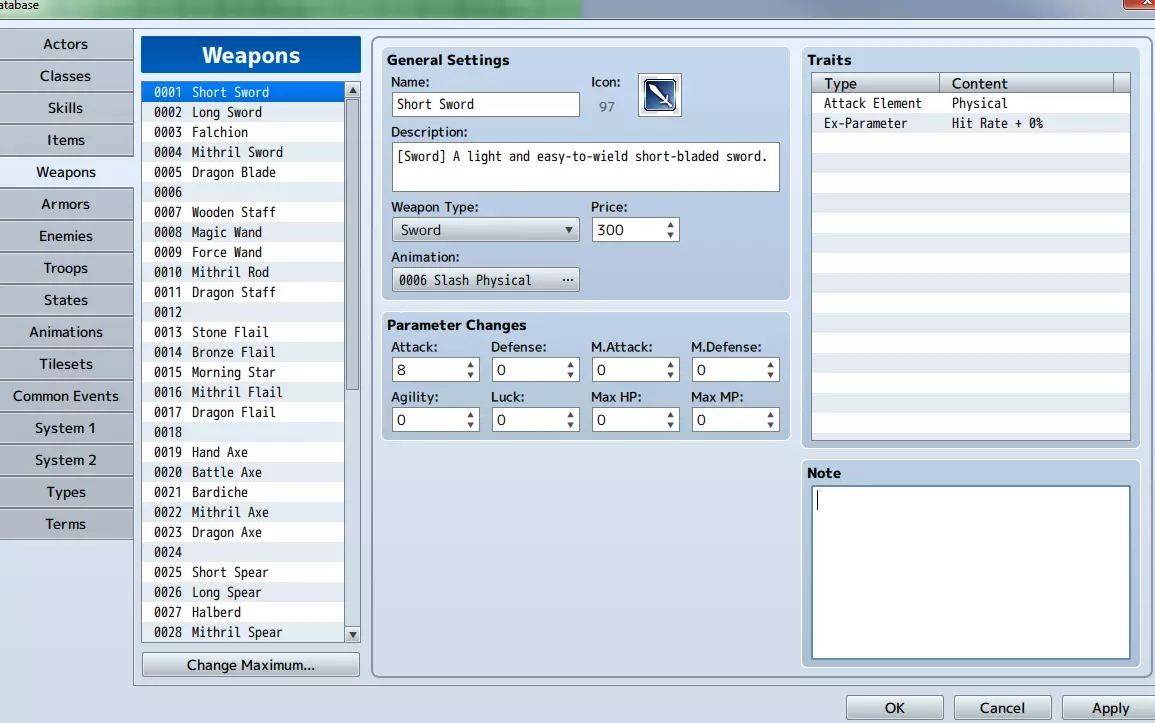Increase the M.Attack value

point(670,364)
